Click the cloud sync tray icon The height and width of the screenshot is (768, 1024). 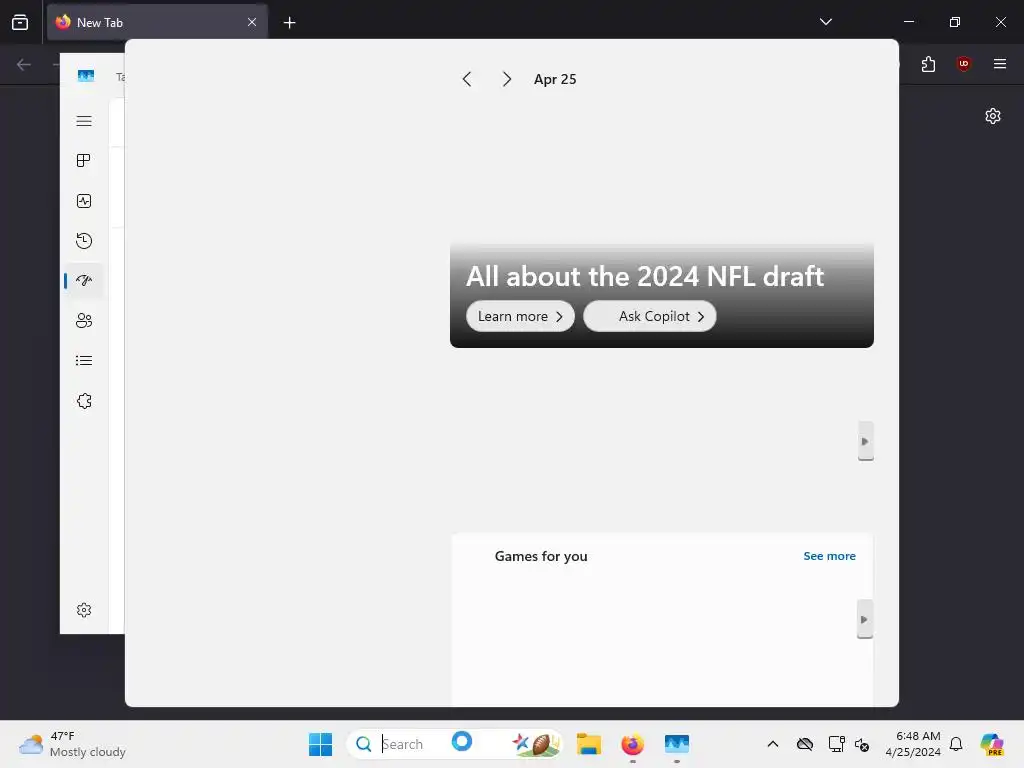click(805, 744)
